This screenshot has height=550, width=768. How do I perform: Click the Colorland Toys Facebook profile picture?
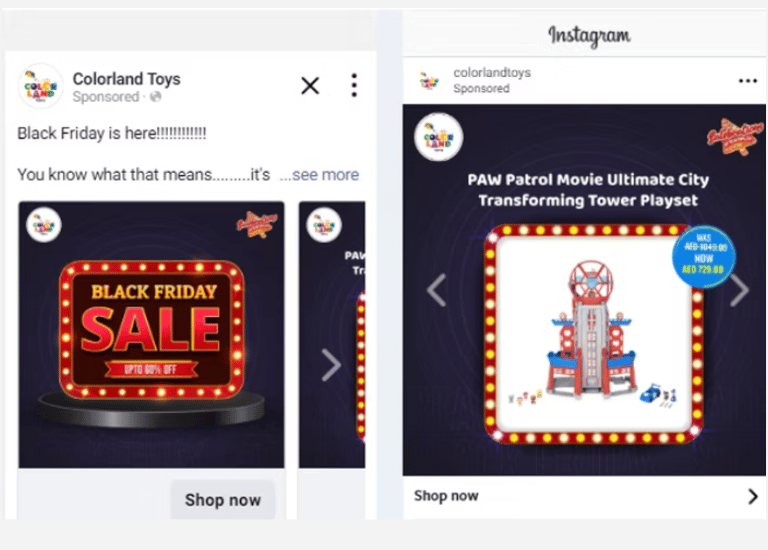click(41, 87)
